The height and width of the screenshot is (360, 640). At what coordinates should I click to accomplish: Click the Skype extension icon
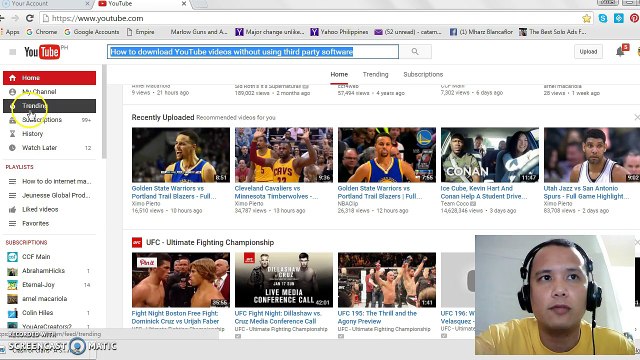603,18
